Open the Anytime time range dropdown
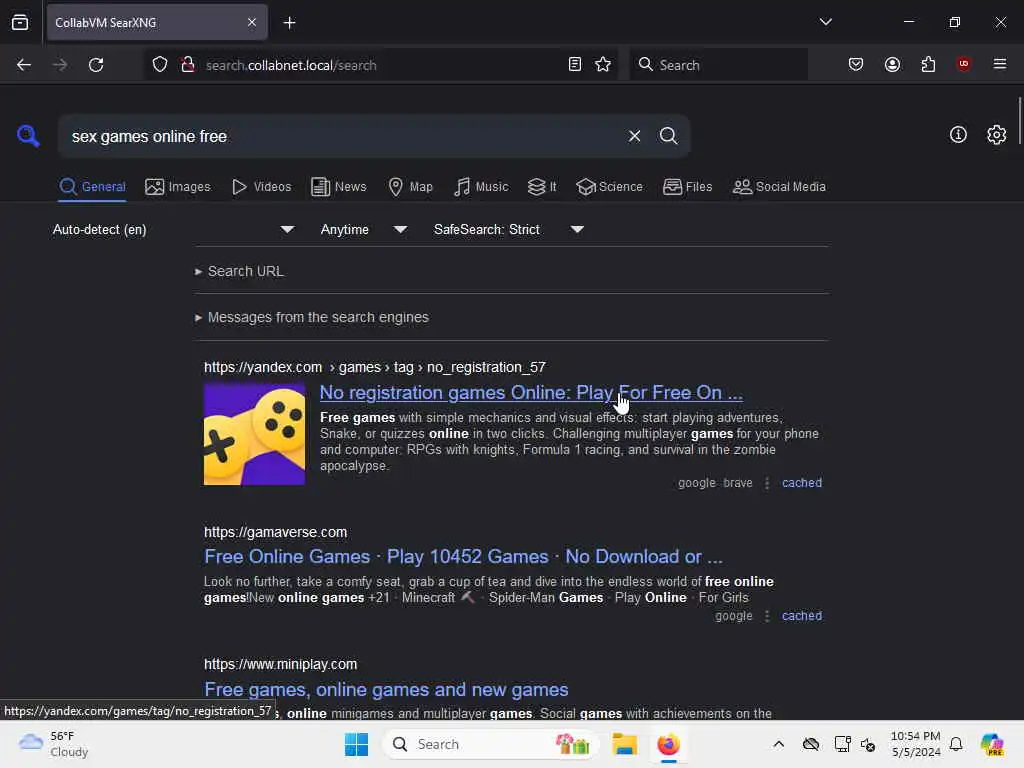Screen dimensions: 1024x768 click(x=363, y=229)
